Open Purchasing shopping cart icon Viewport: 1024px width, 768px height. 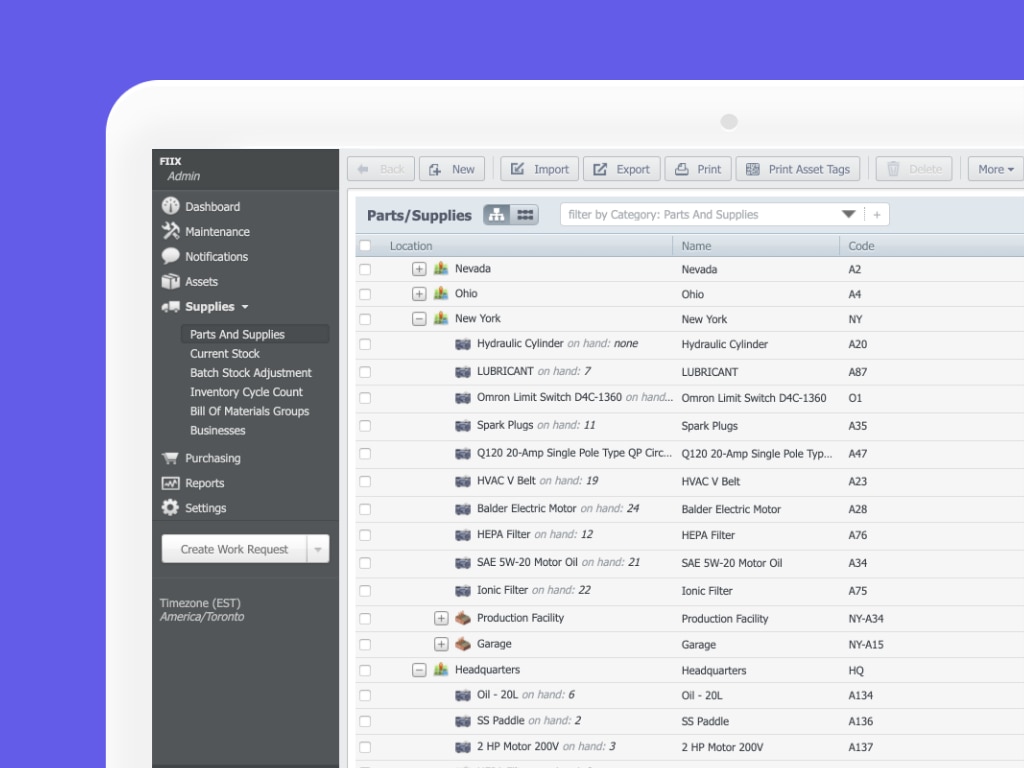(170, 458)
